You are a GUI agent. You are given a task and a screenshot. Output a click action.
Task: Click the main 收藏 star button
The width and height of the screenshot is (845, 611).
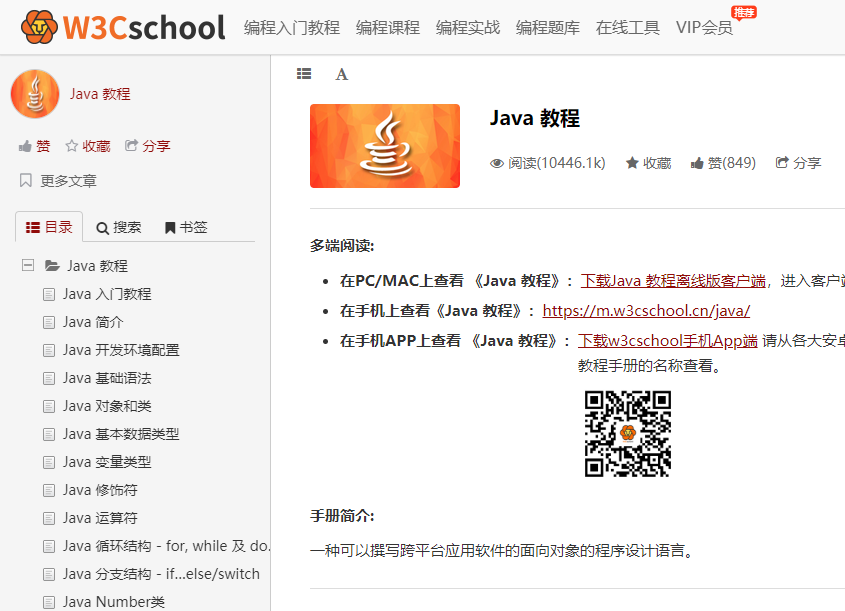pos(648,163)
